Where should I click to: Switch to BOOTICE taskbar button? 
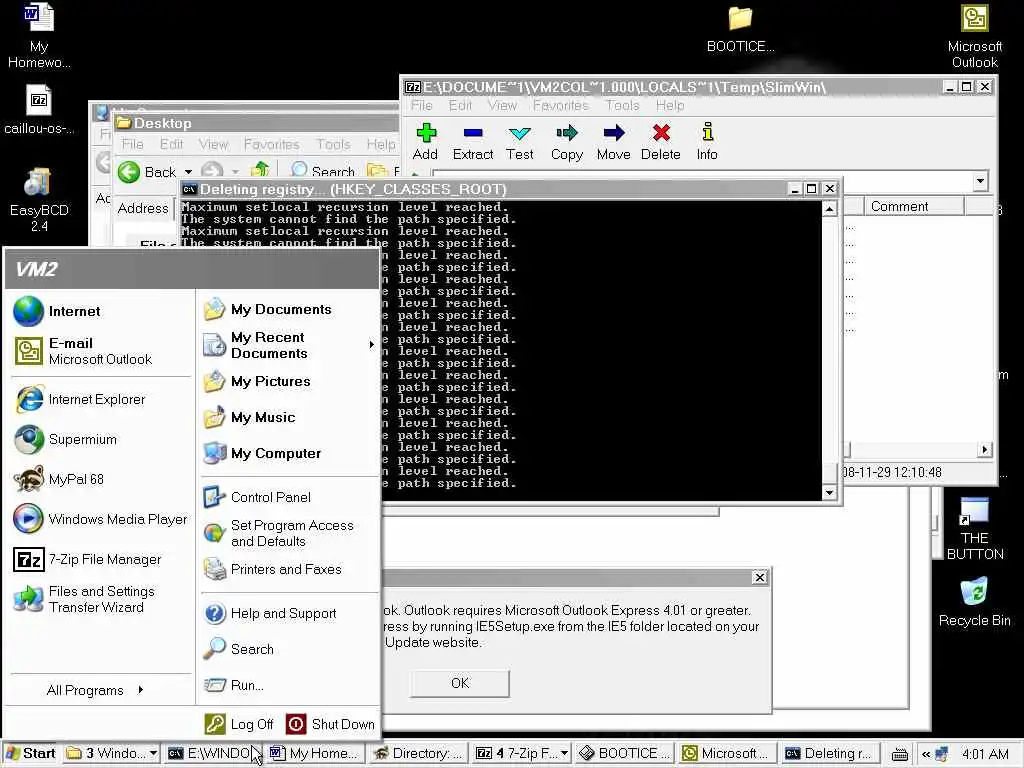625,753
